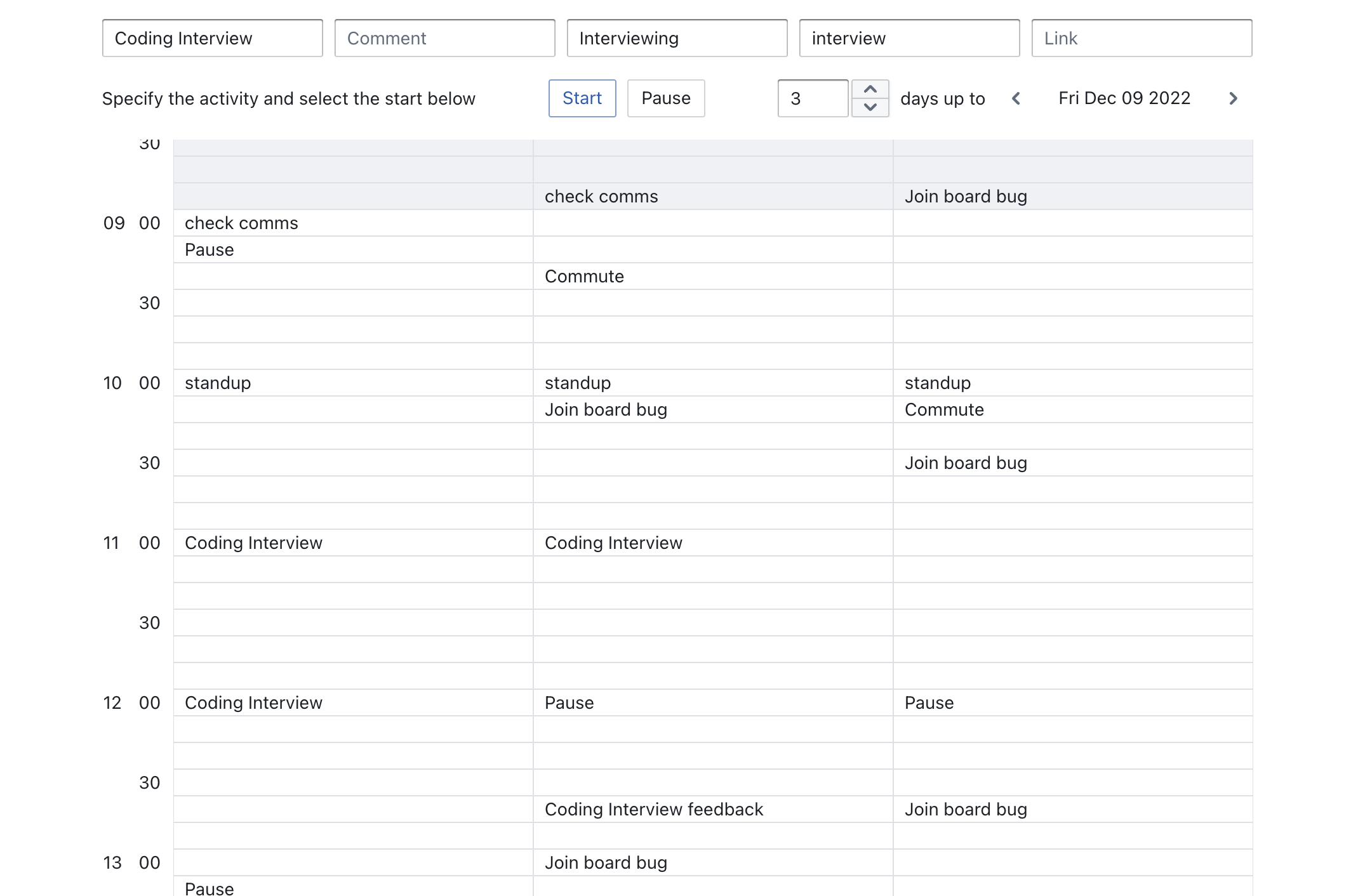Select the standup entry in the middle column

point(578,383)
